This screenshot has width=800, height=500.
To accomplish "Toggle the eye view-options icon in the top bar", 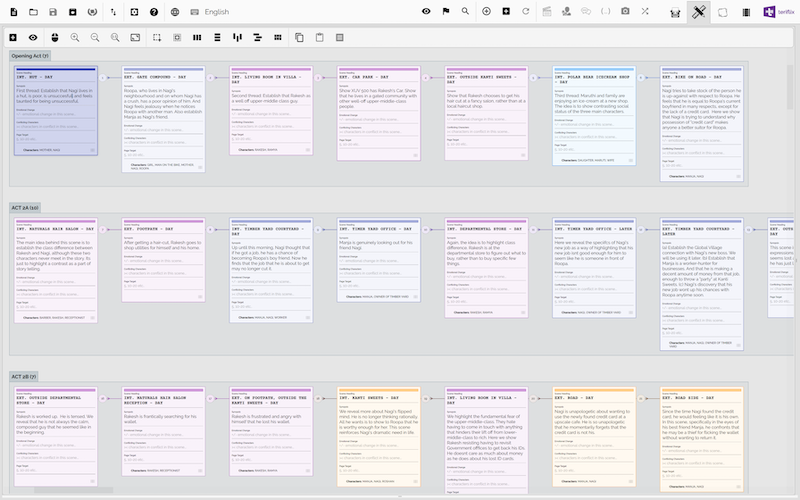I will [x=426, y=11].
